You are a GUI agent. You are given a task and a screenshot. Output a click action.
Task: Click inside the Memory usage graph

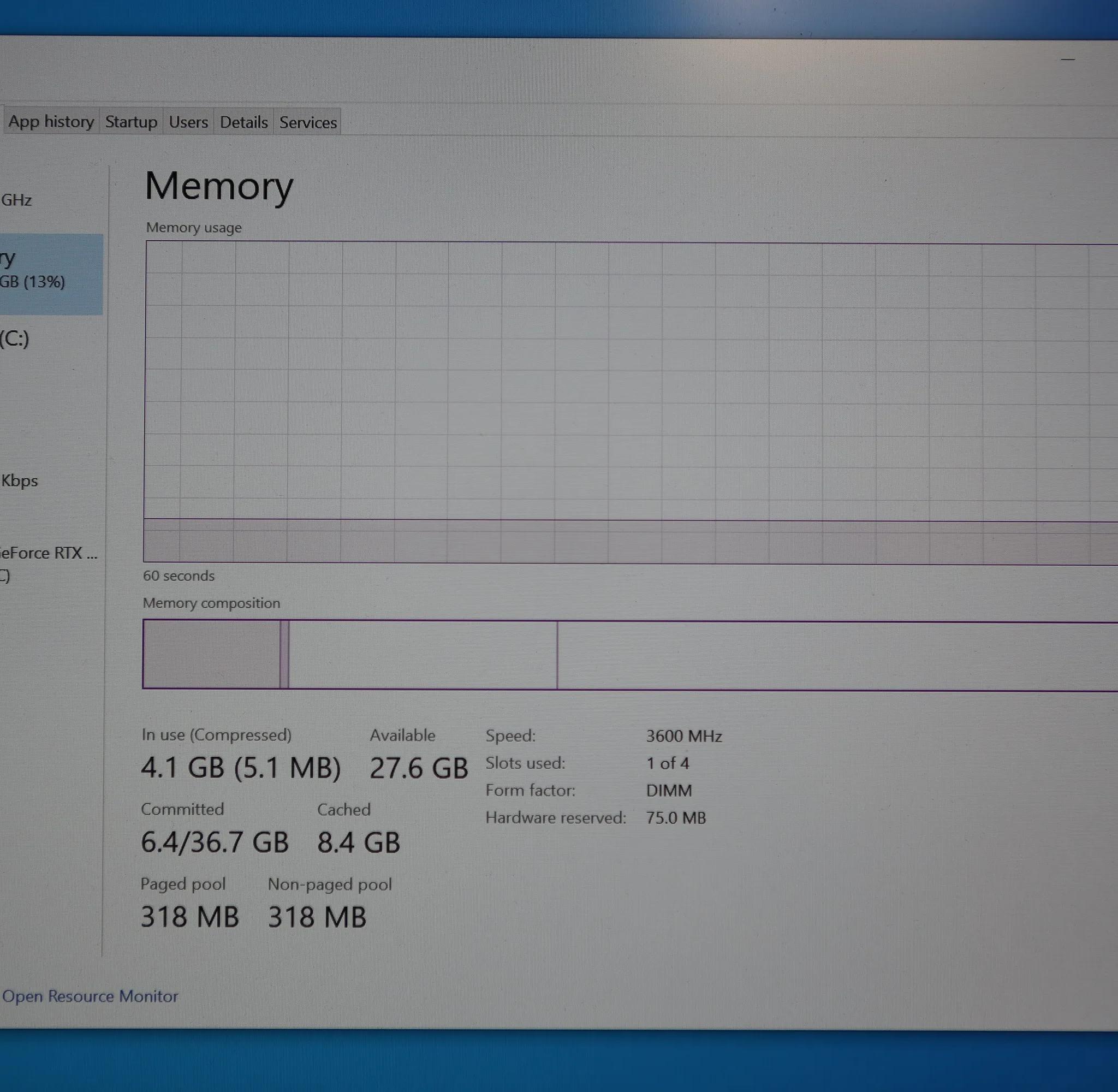[631, 402]
